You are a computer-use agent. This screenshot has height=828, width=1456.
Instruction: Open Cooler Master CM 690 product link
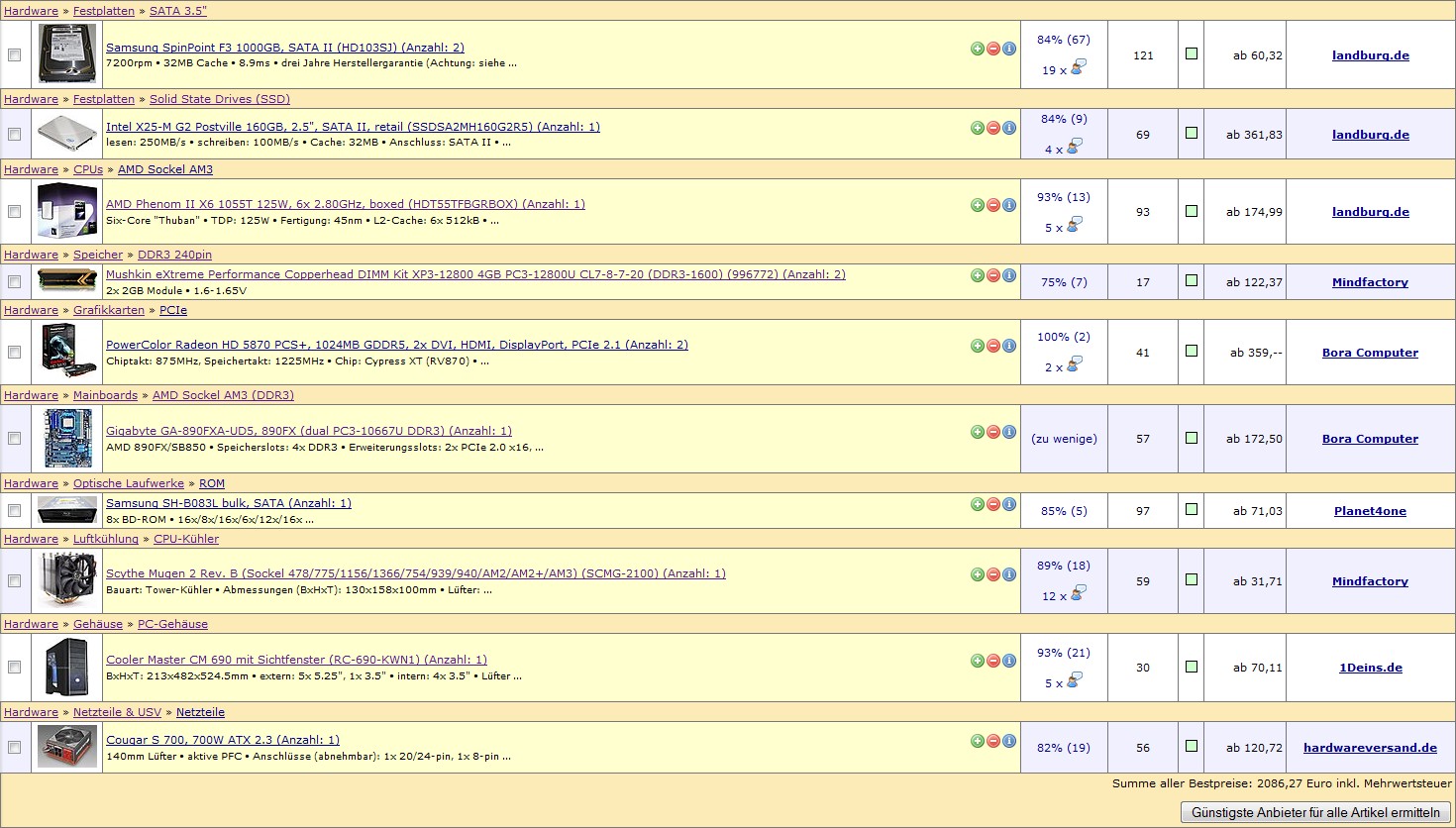[x=296, y=660]
